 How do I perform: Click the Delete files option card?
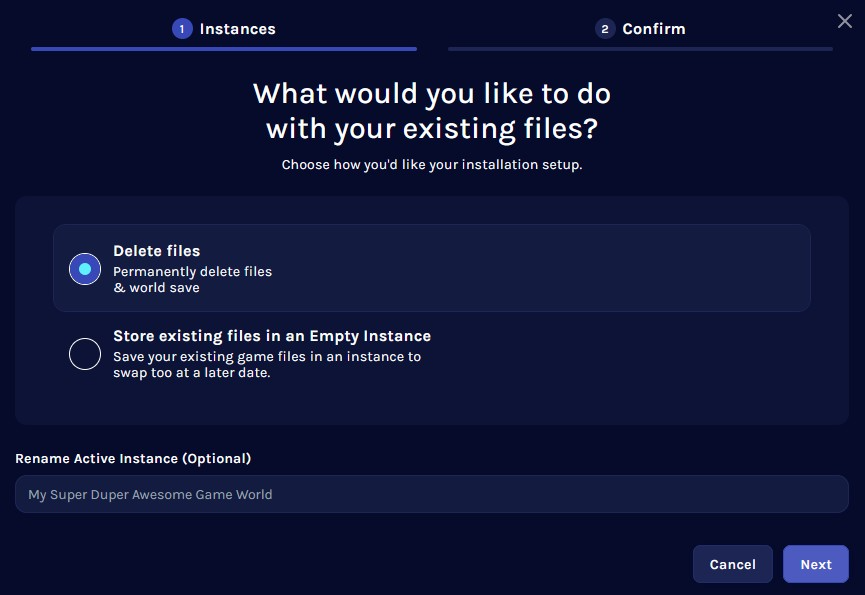tap(432, 268)
